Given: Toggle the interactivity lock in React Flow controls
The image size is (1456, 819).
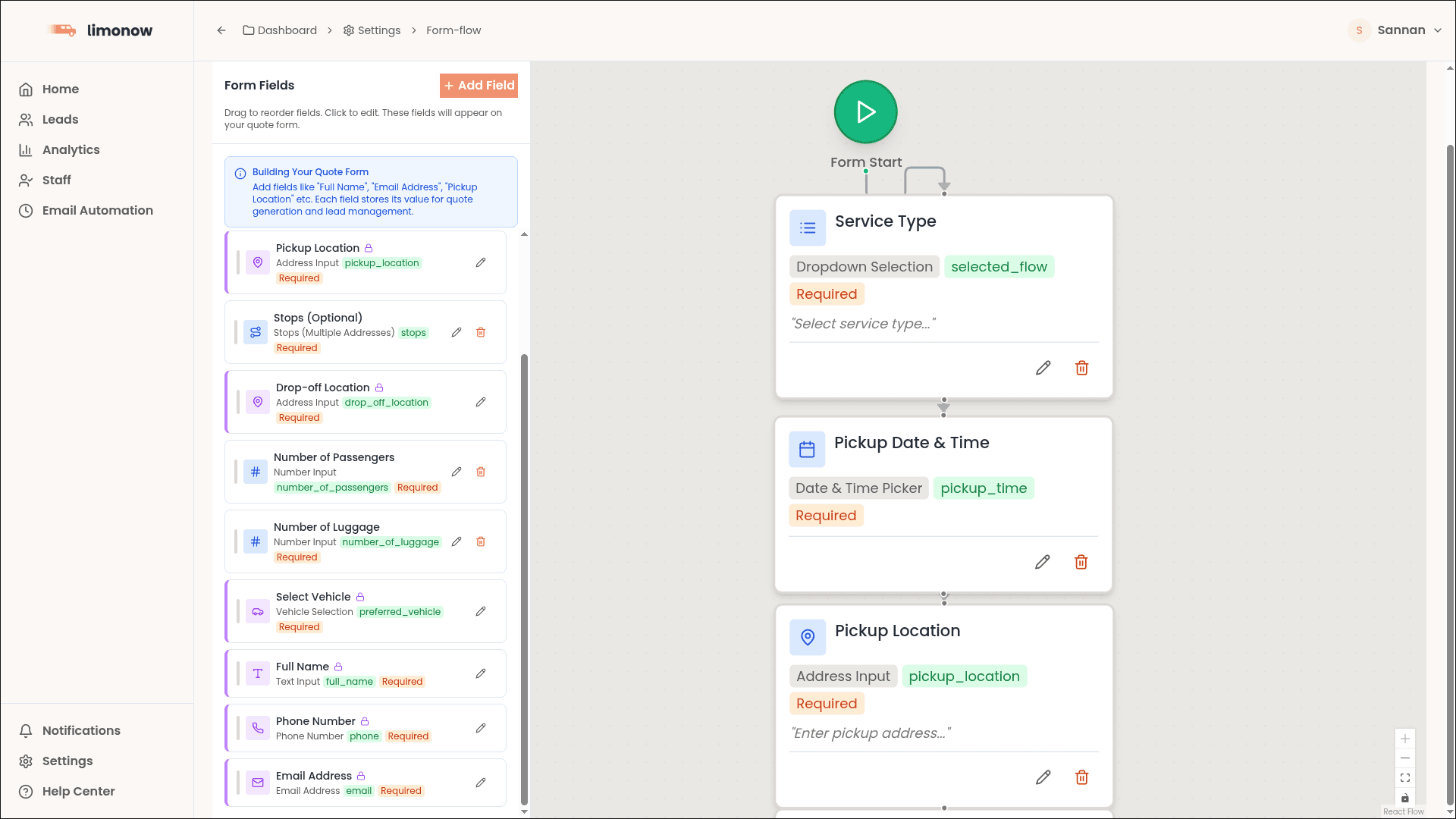Looking at the screenshot, I should (1405, 797).
